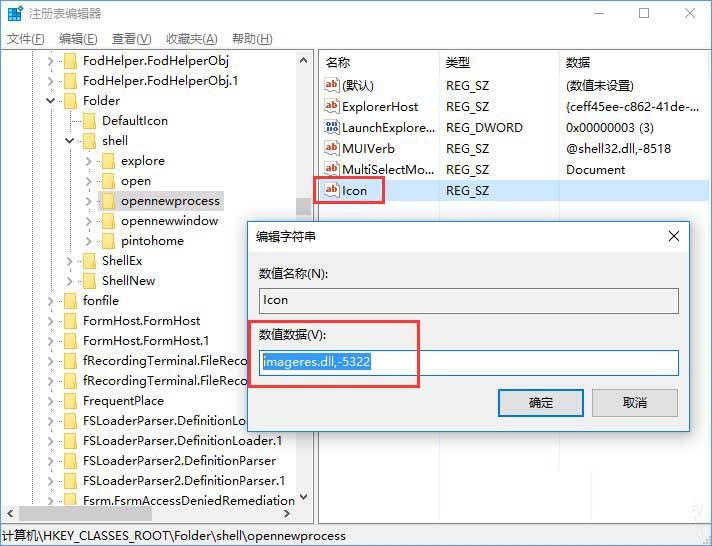
Task: Expand the ShellEx key node
Action: click(69, 261)
